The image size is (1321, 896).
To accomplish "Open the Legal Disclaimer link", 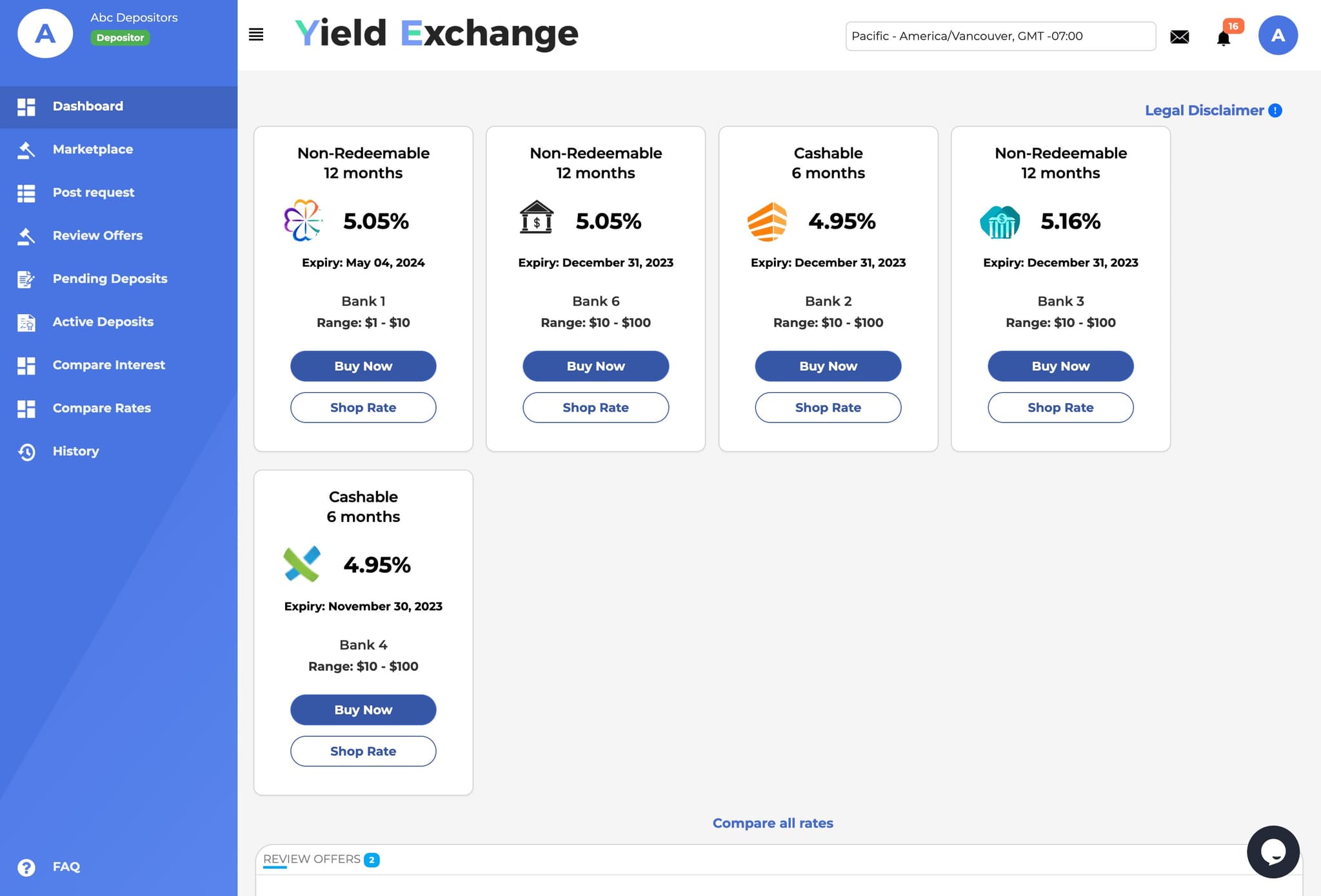I will [1204, 111].
